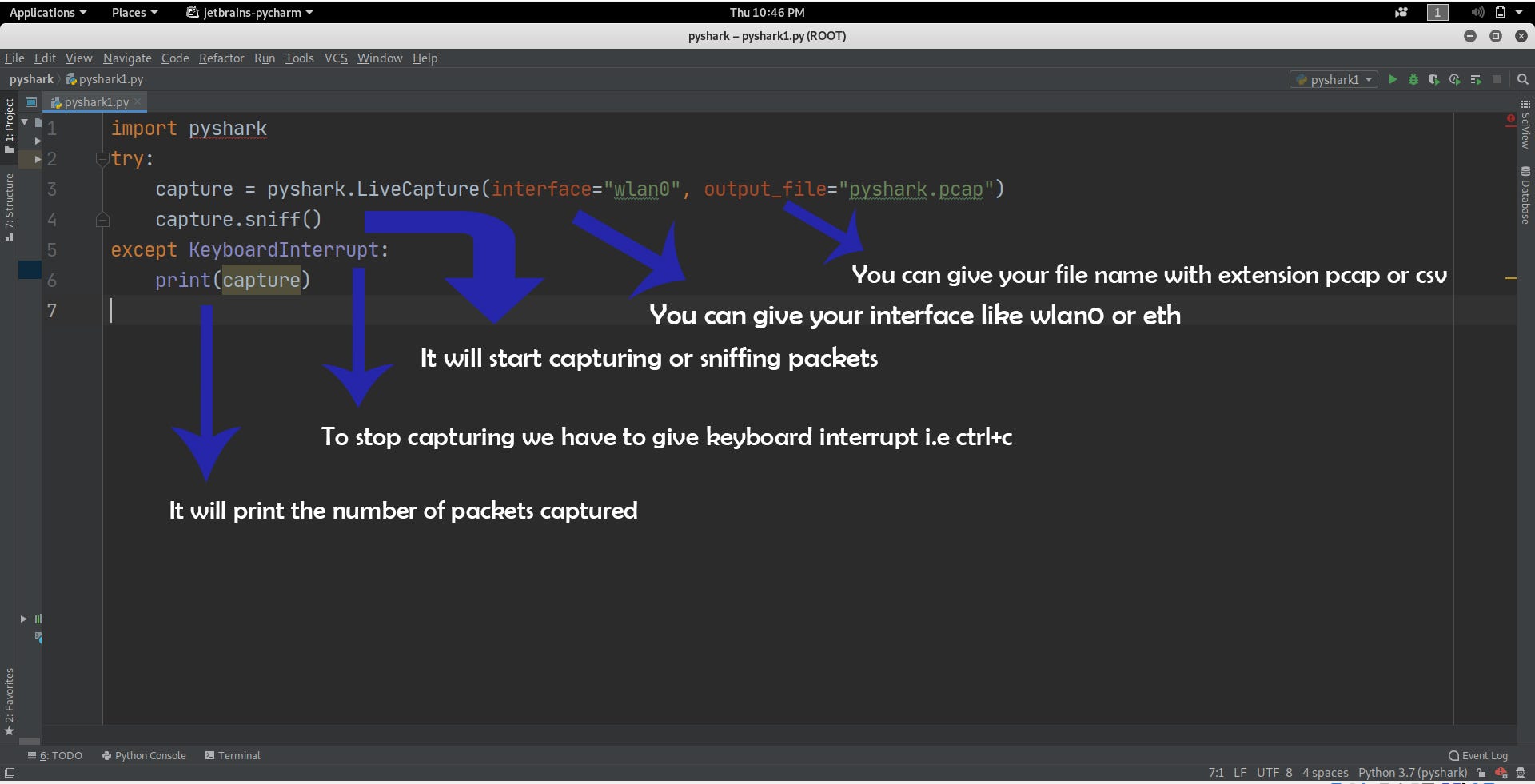Open IDE error notification icon in status bar
1535x784 pixels.
coord(1501,773)
